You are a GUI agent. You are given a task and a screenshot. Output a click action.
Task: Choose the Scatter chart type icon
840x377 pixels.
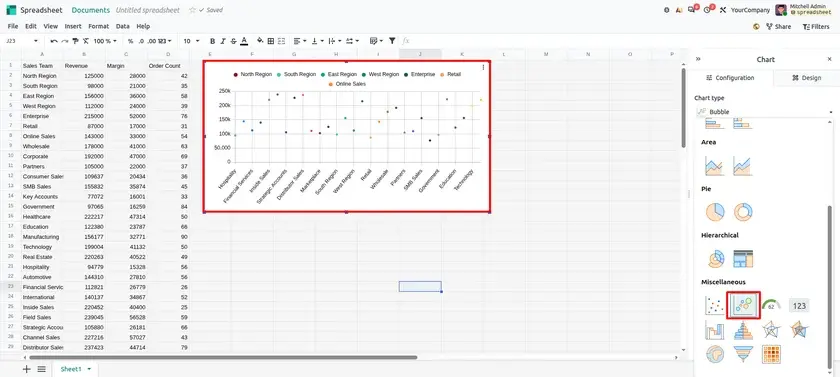[715, 306]
